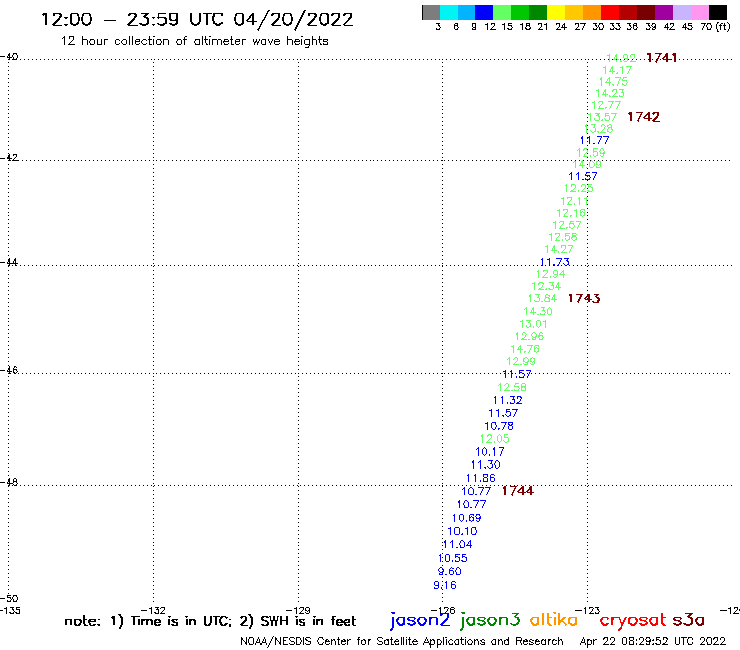Click the wave height value 10.78
This screenshot has height=650, width=740.
point(499,426)
